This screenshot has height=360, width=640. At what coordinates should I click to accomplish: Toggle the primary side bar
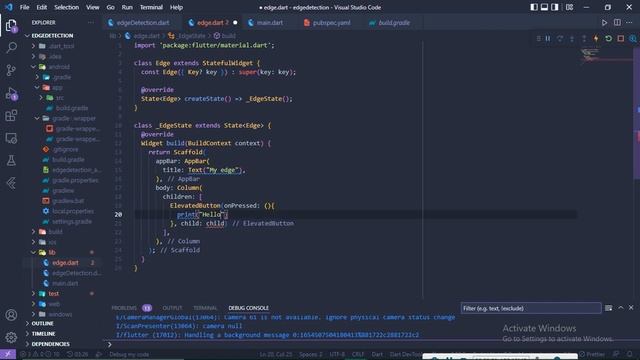click(x=534, y=7)
